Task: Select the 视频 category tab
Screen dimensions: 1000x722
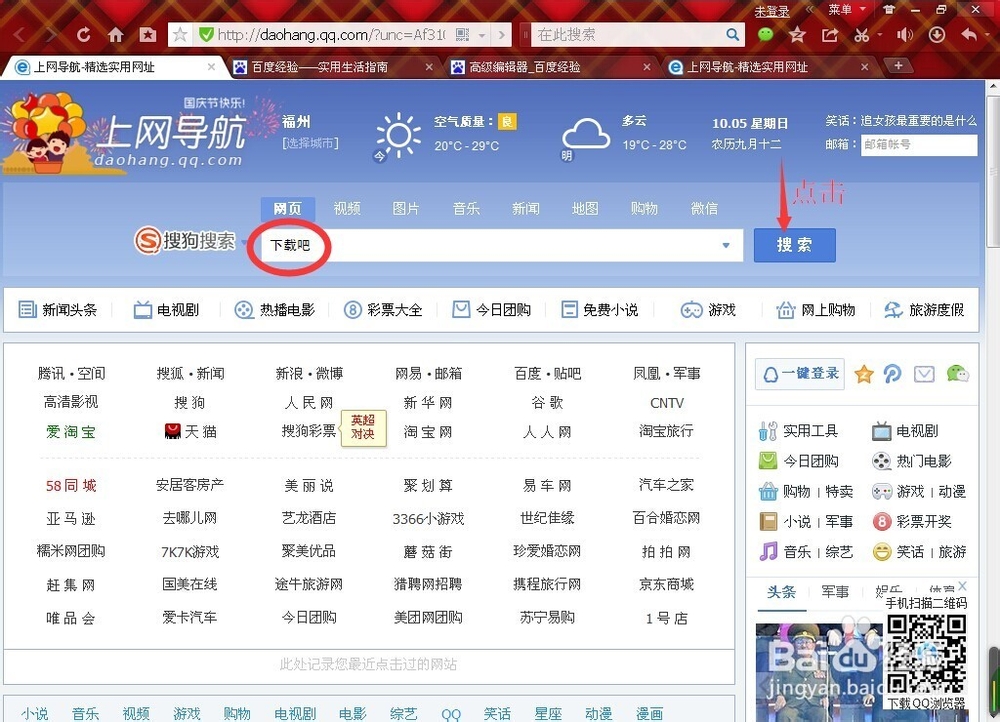Action: pos(346,208)
